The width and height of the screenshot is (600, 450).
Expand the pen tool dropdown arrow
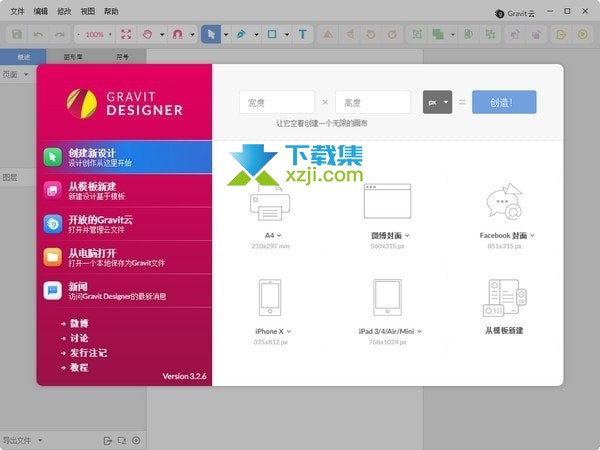click(x=256, y=34)
